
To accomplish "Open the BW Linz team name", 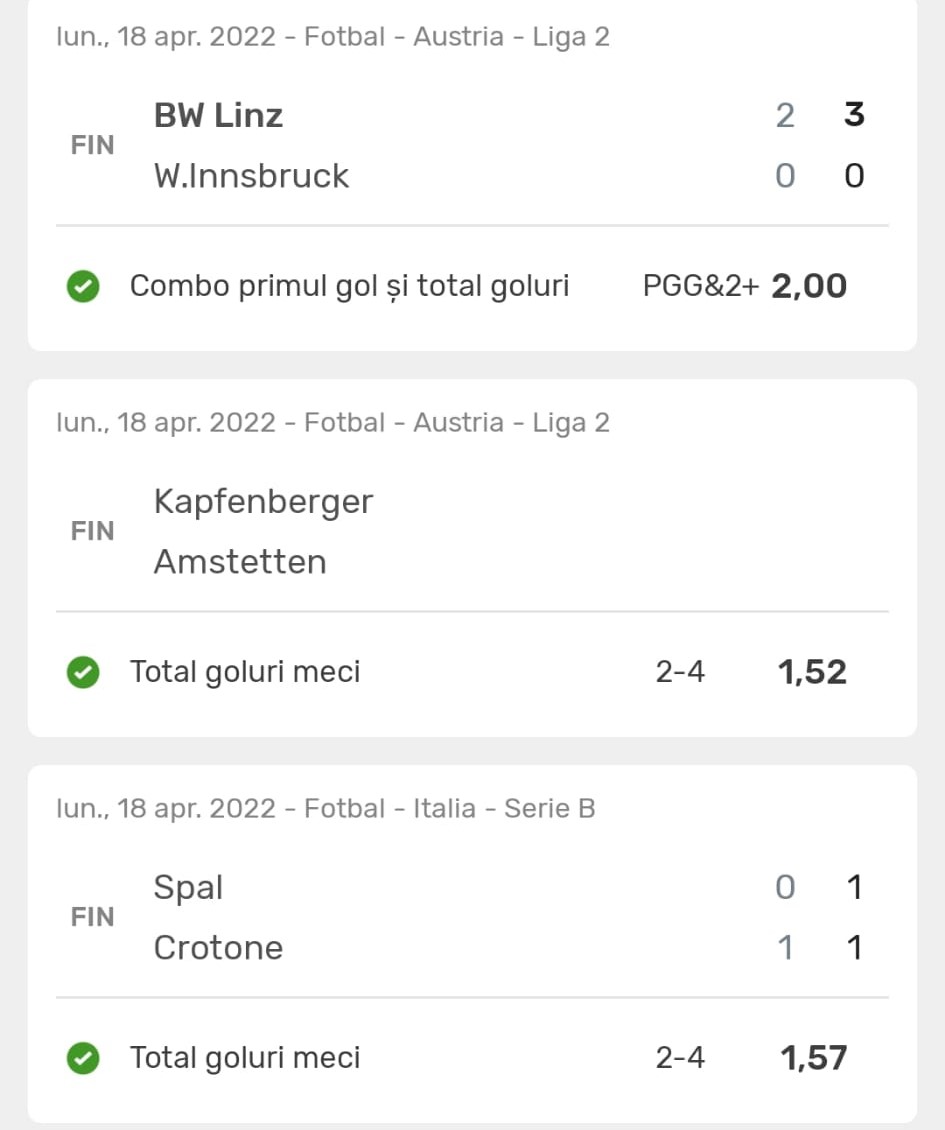I will (218, 115).
